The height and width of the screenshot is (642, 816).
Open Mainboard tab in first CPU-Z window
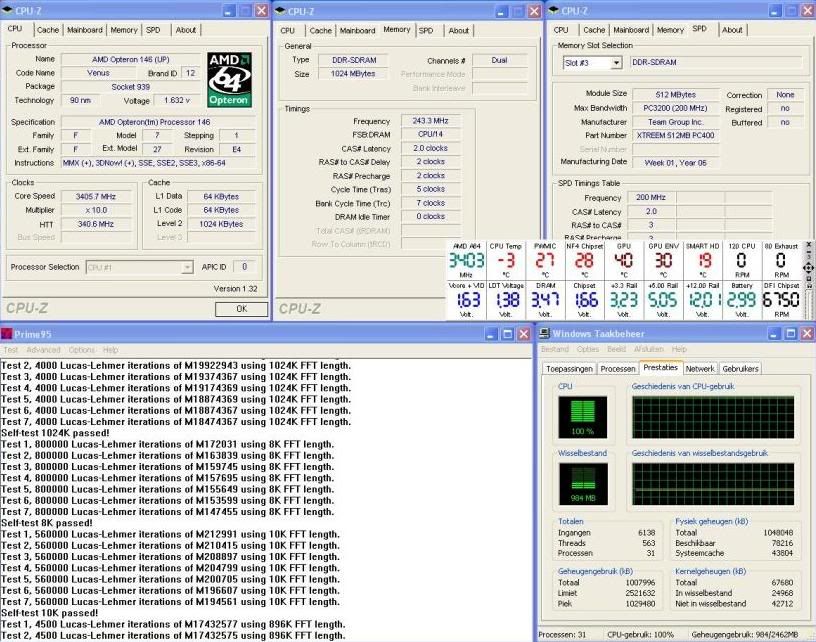point(85,30)
